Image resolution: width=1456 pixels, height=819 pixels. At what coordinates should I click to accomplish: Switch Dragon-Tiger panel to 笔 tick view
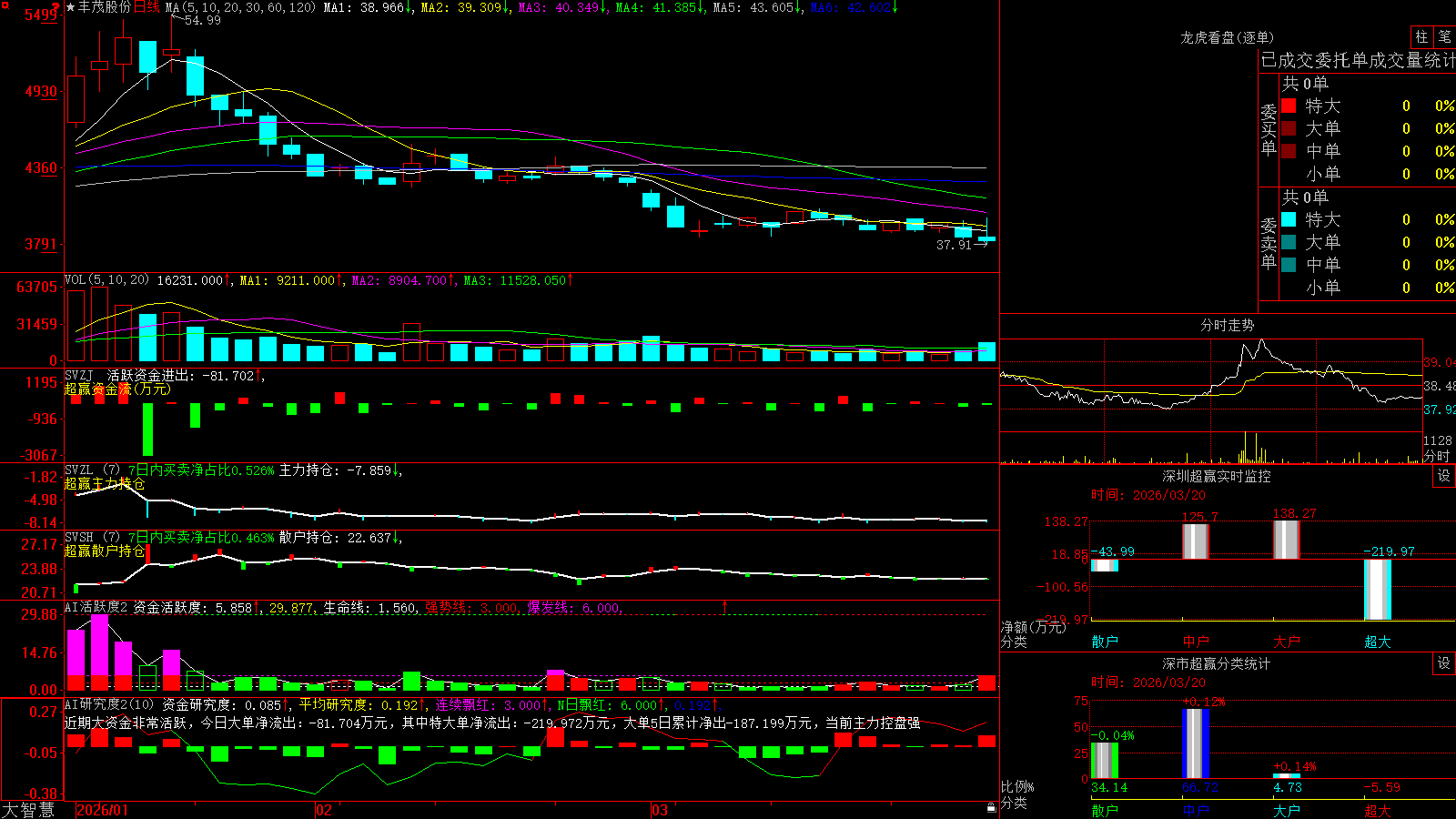coord(1444,37)
